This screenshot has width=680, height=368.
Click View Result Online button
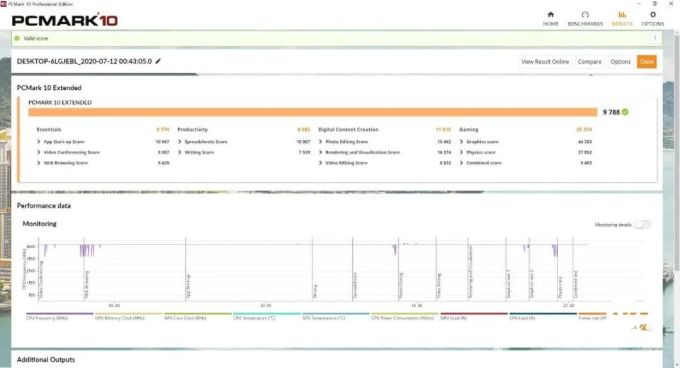(x=545, y=62)
